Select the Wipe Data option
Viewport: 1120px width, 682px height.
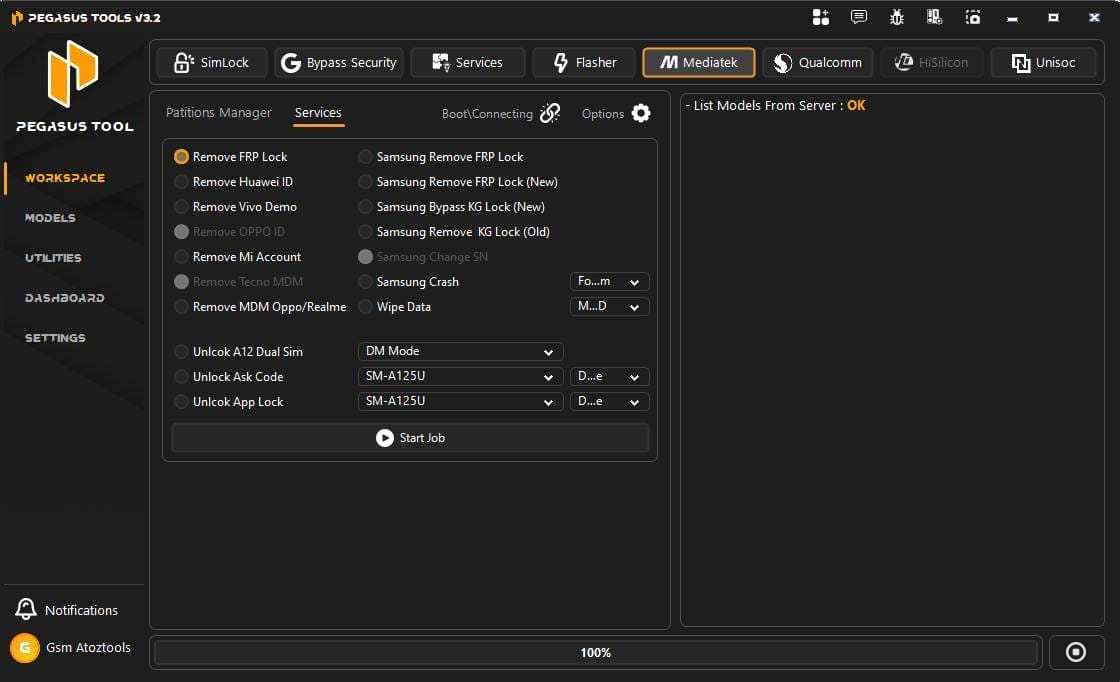coord(365,307)
